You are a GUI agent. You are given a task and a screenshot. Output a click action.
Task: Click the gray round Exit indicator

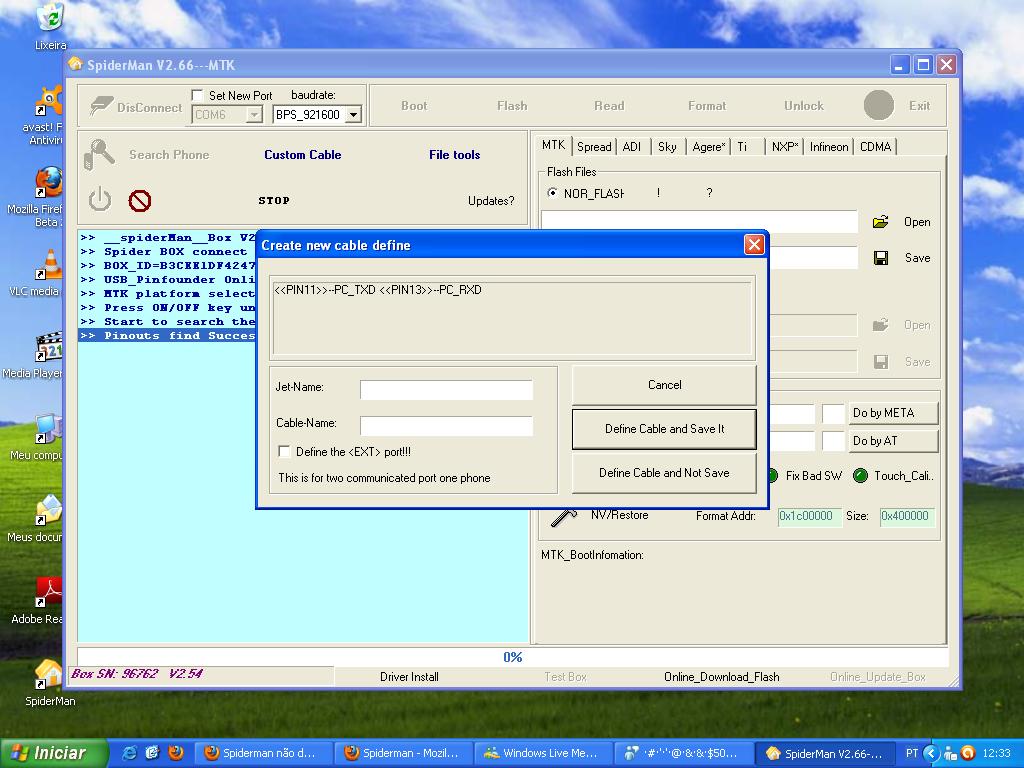tap(878, 105)
